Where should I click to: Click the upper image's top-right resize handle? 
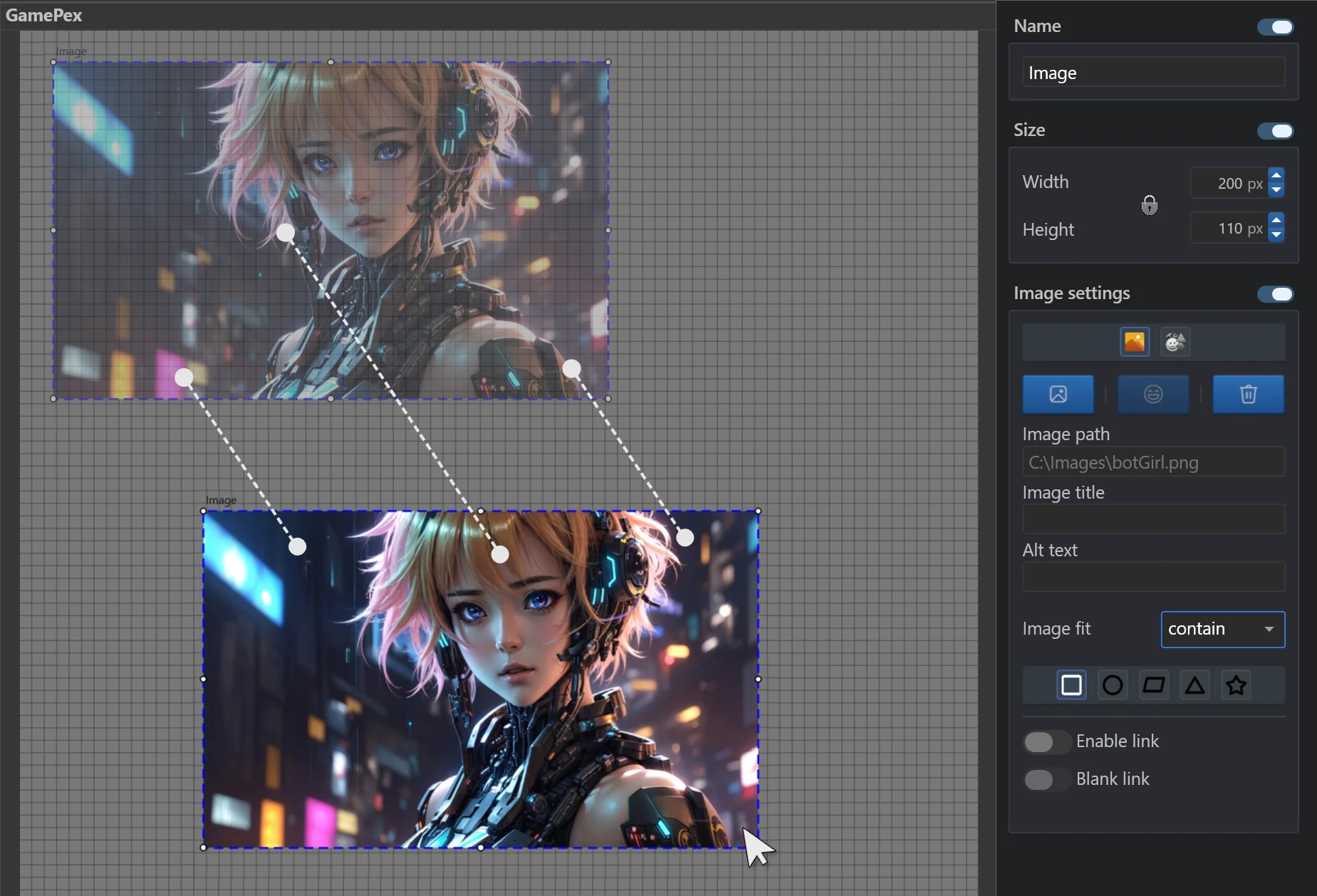[x=608, y=63]
